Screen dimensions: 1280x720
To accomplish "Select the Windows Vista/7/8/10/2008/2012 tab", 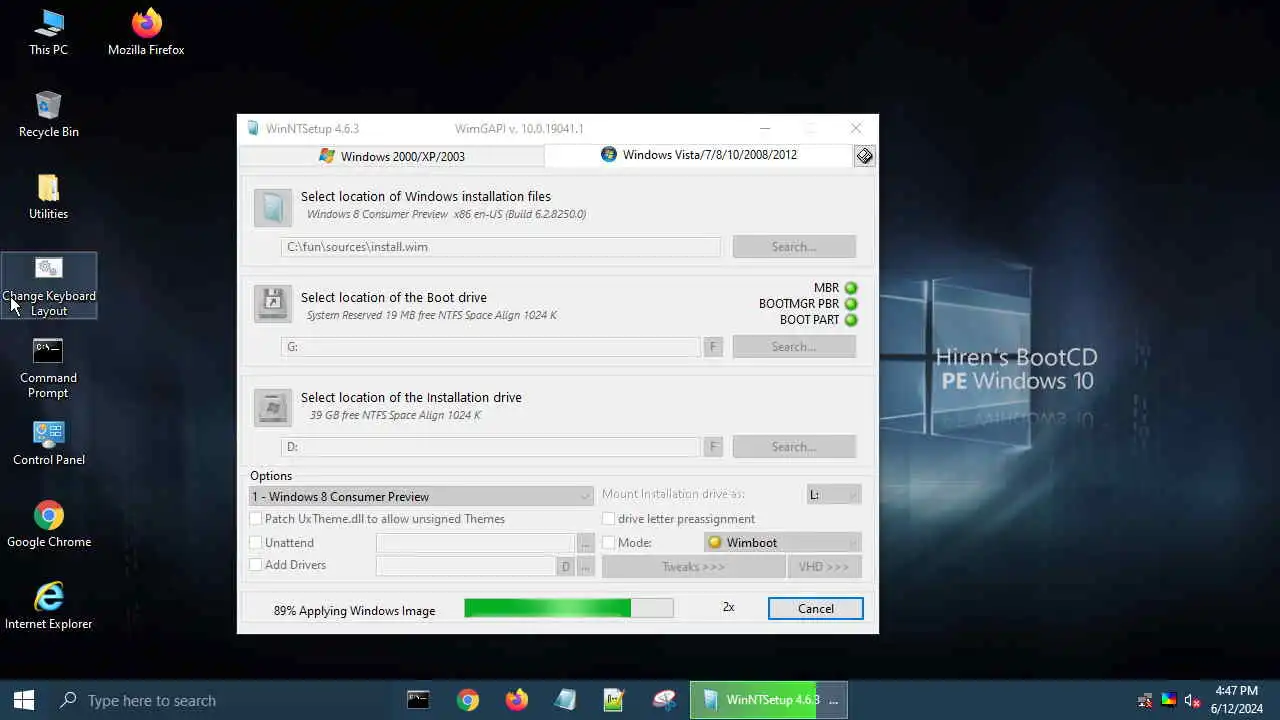I will click(699, 155).
